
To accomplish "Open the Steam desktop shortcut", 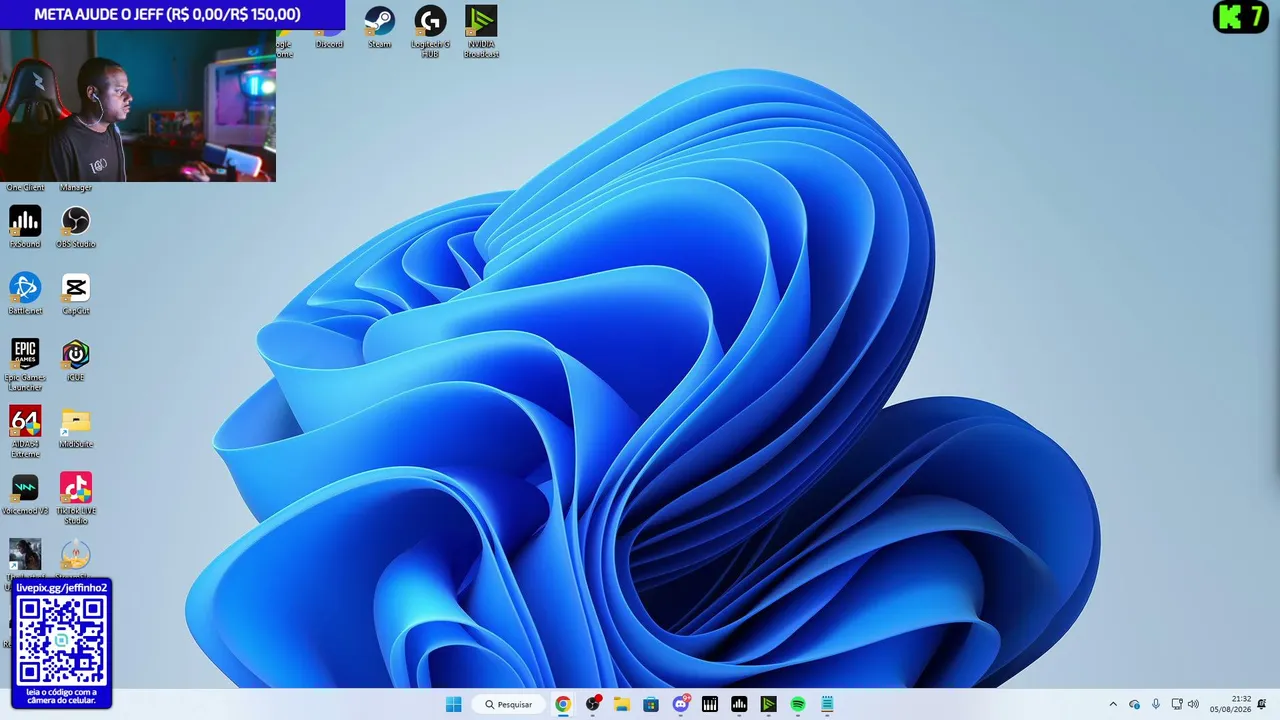I will (x=379, y=27).
